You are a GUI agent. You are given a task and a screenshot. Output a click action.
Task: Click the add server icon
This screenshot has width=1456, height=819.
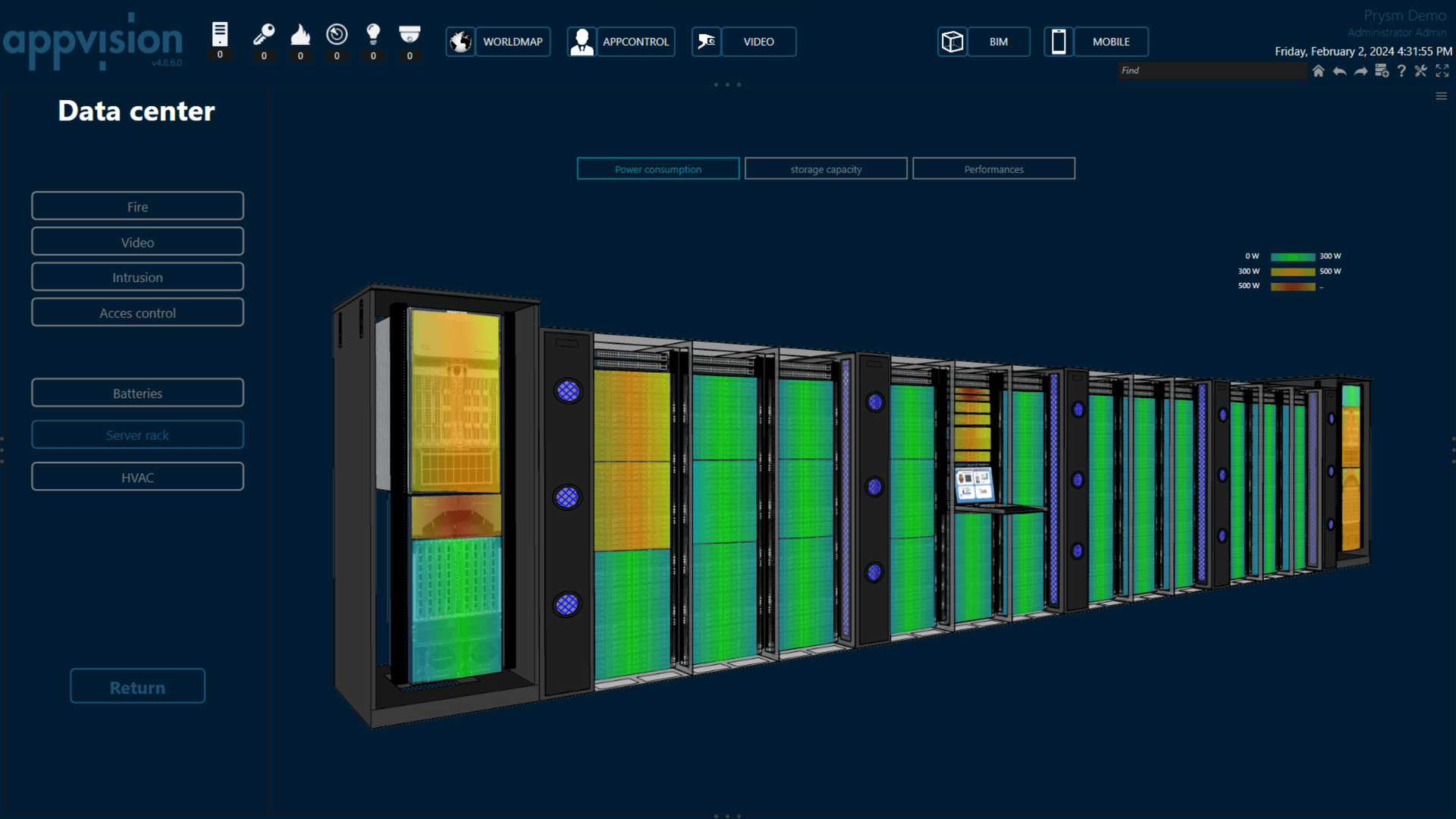click(x=1382, y=71)
